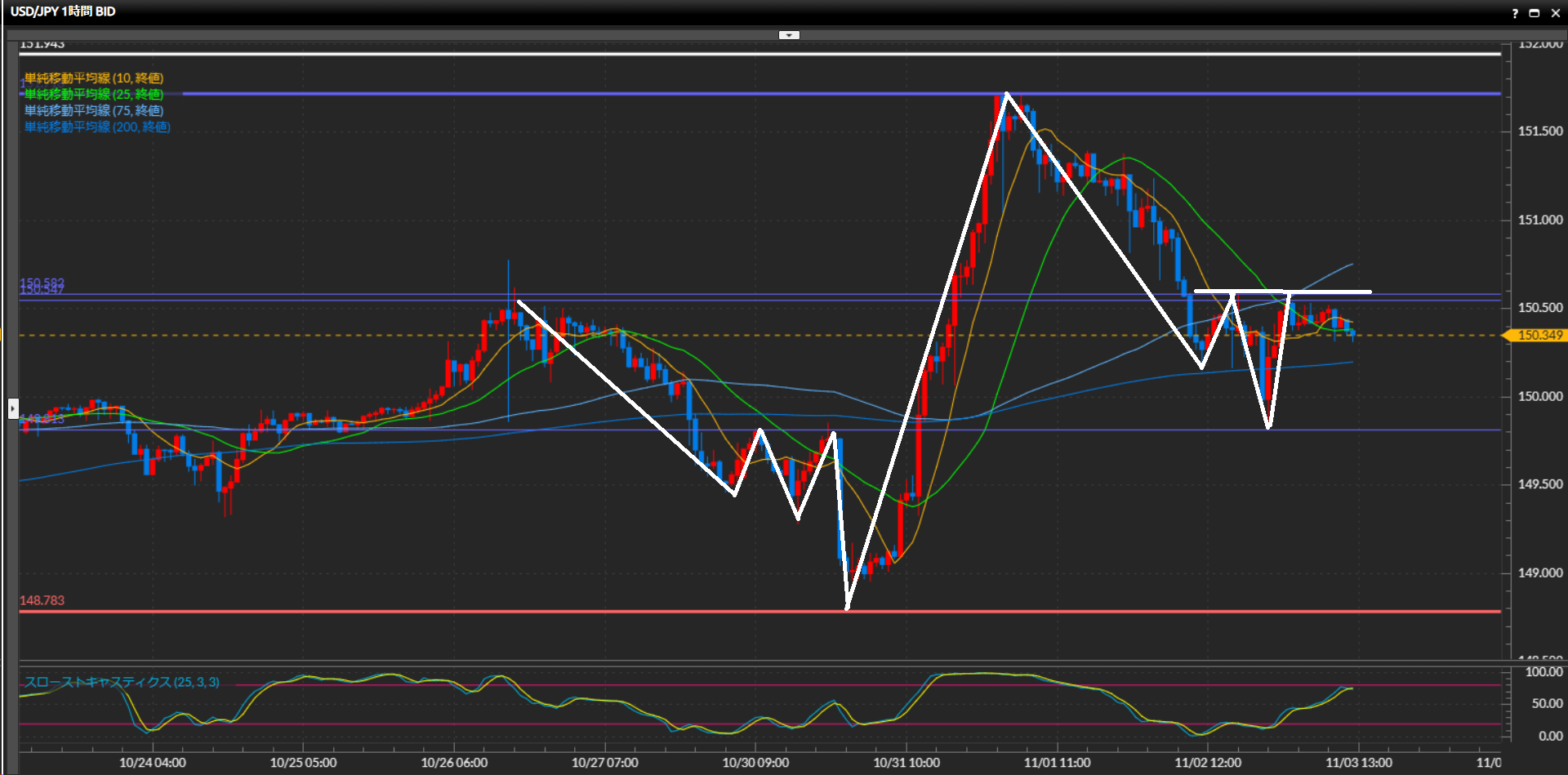Image resolution: width=1568 pixels, height=775 pixels.
Task: Click the 151.000 price axis label
Action: [x=1539, y=220]
